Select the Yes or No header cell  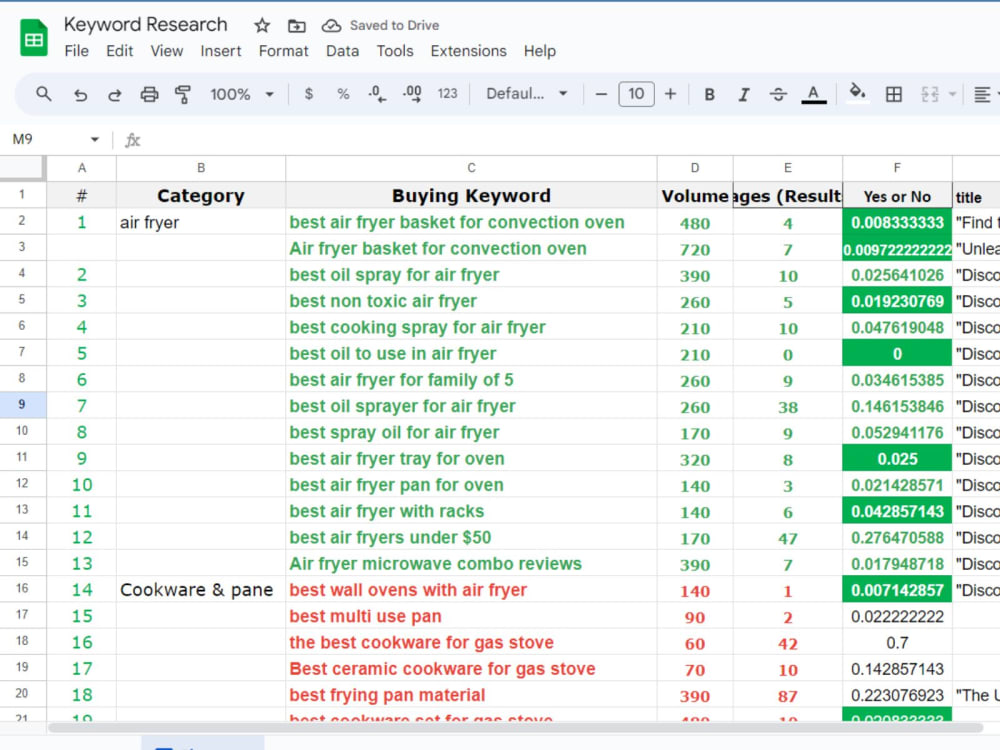point(897,196)
